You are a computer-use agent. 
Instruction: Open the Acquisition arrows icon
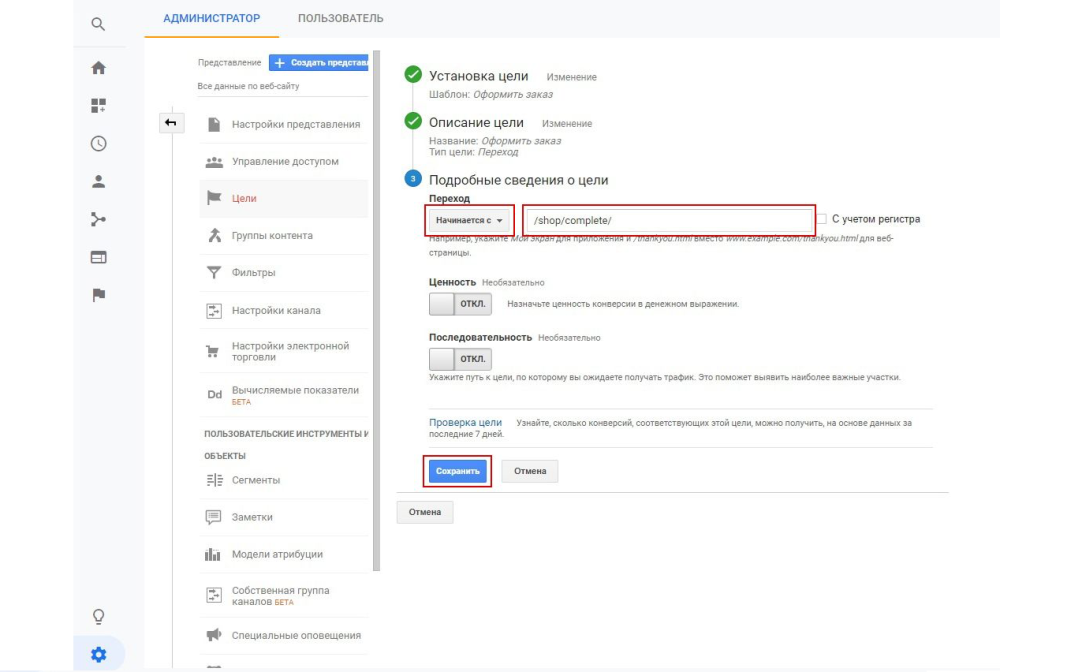[x=99, y=219]
